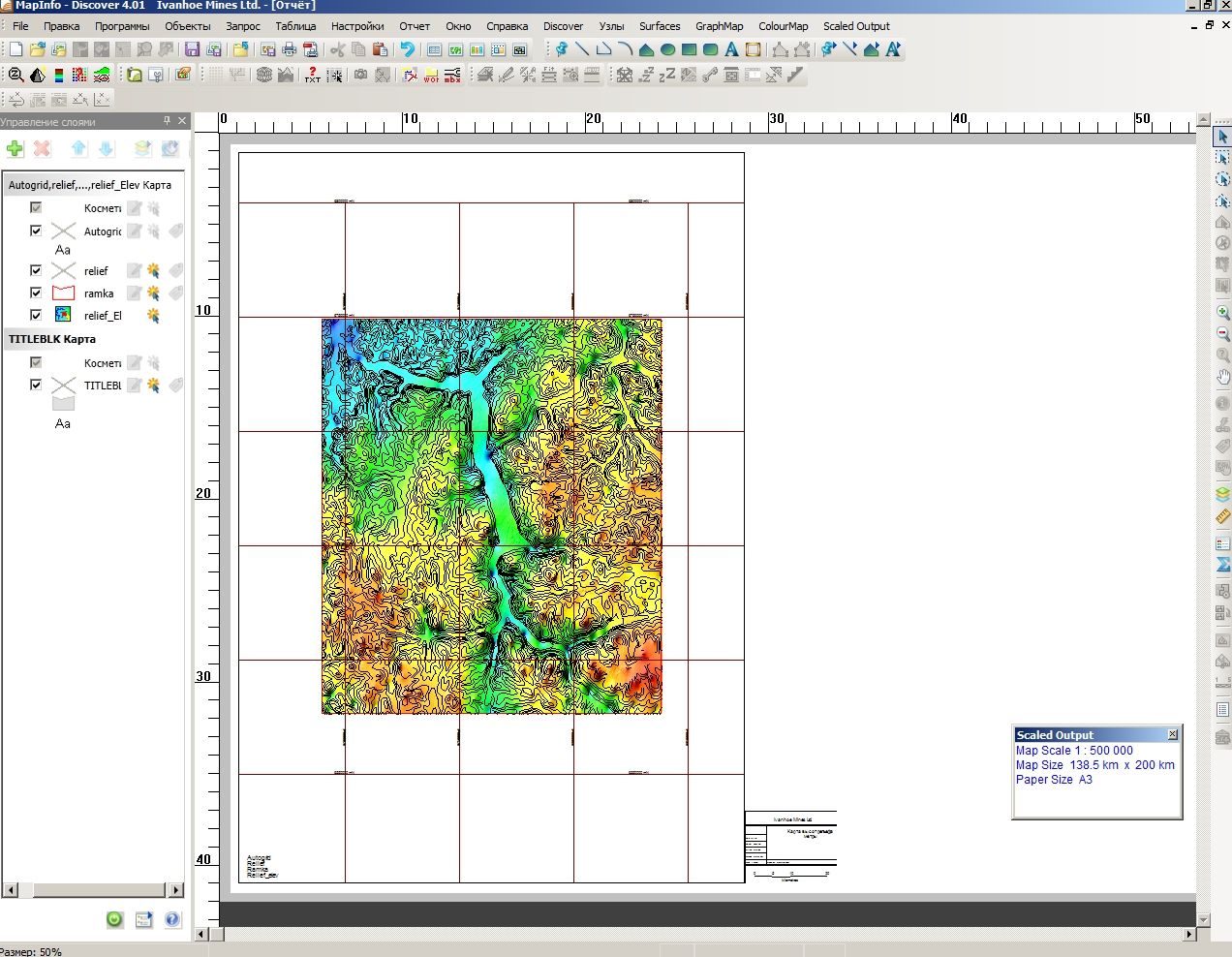Select the Zoom In magnifier tool
The width and height of the screenshot is (1232, 957).
1222,313
